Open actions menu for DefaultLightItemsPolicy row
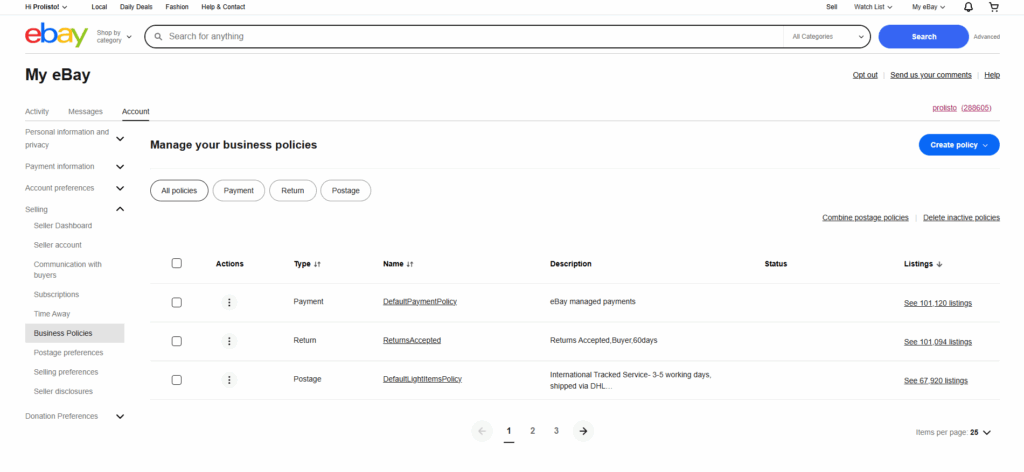Viewport: 1024px width, 472px height. pyautogui.click(x=229, y=380)
